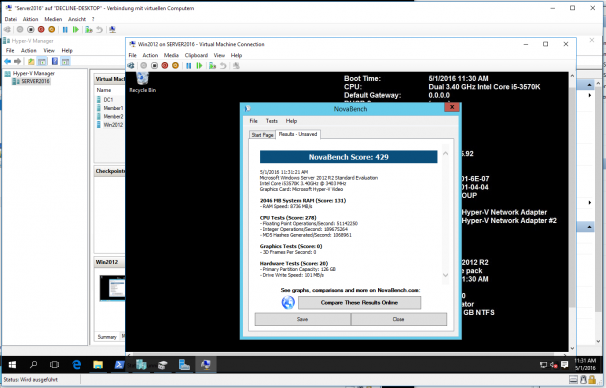This screenshot has width=606, height=388.
Task: Click search icon in taskbar
Action: click(34, 364)
